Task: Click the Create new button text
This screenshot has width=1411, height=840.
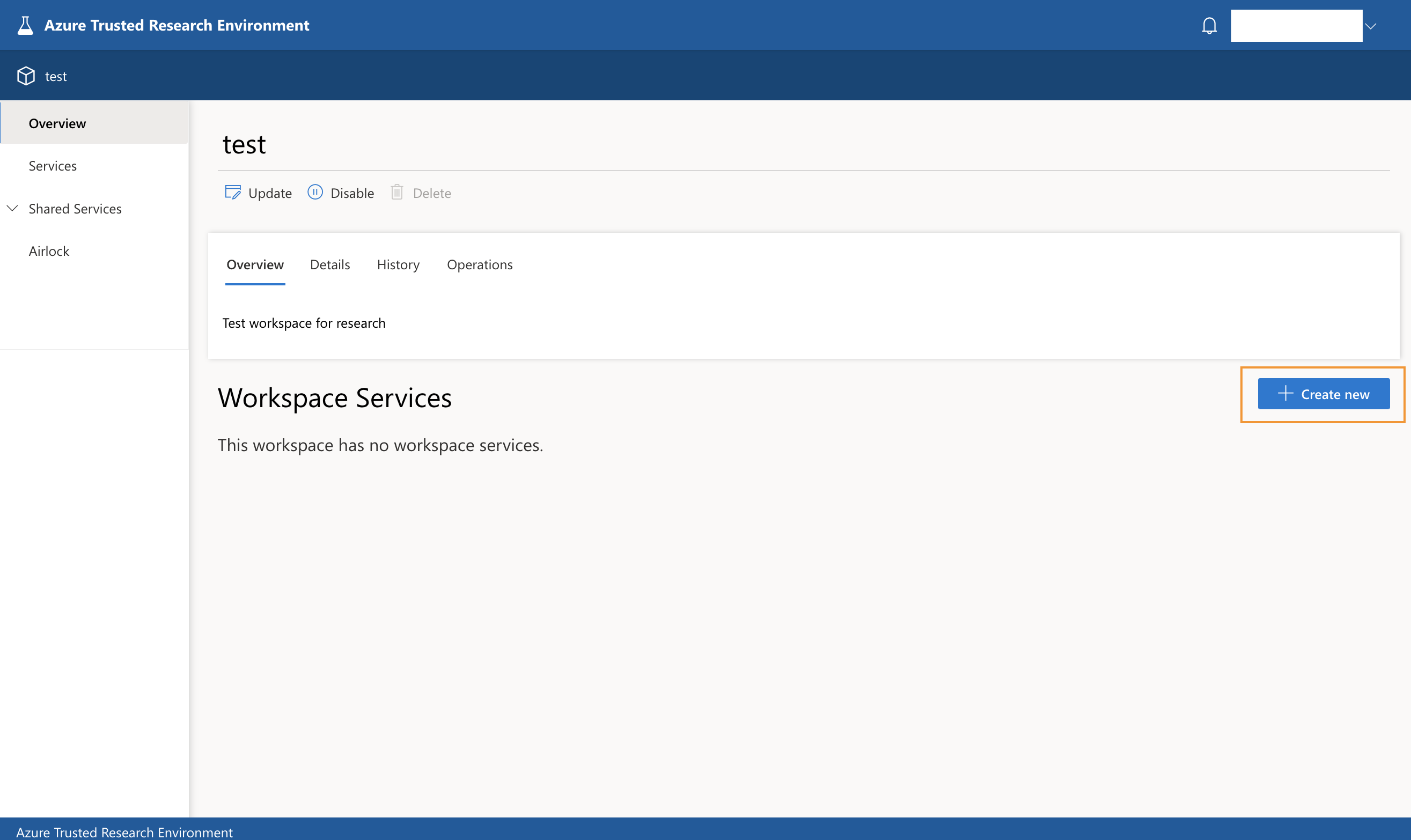Action: point(1335,394)
